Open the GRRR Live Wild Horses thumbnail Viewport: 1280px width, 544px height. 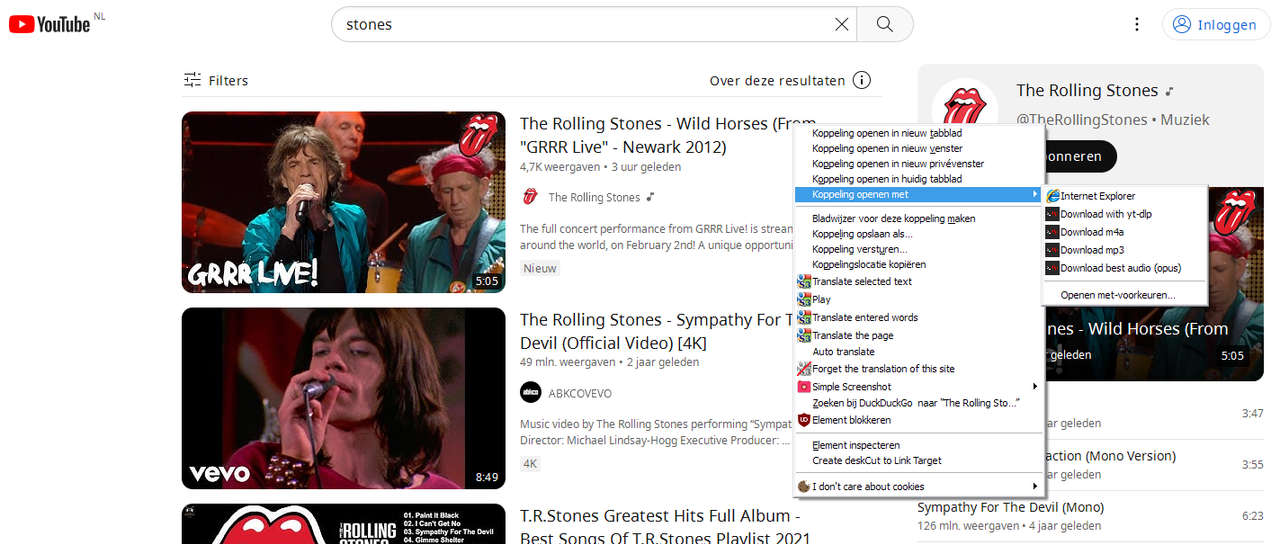343,202
